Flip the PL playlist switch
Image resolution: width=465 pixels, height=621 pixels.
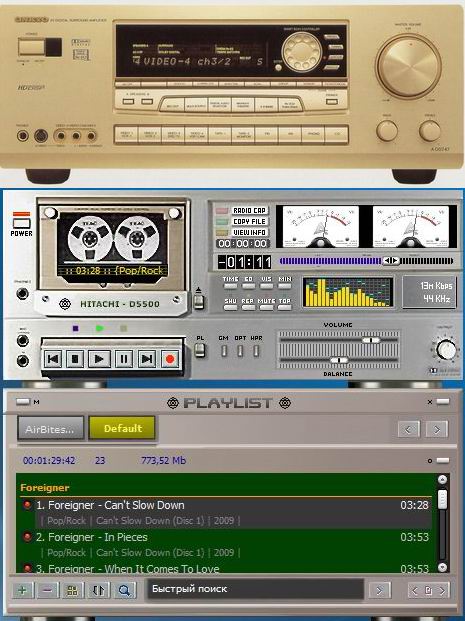pos(200,349)
